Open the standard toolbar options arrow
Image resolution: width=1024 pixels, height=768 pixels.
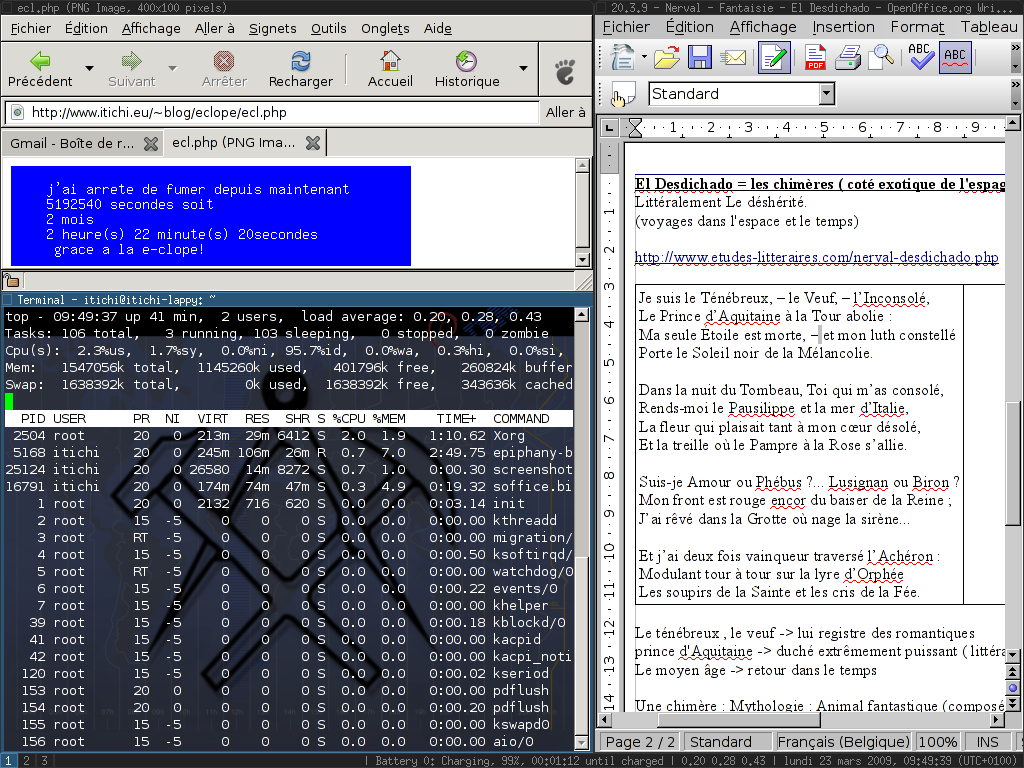[1015, 67]
